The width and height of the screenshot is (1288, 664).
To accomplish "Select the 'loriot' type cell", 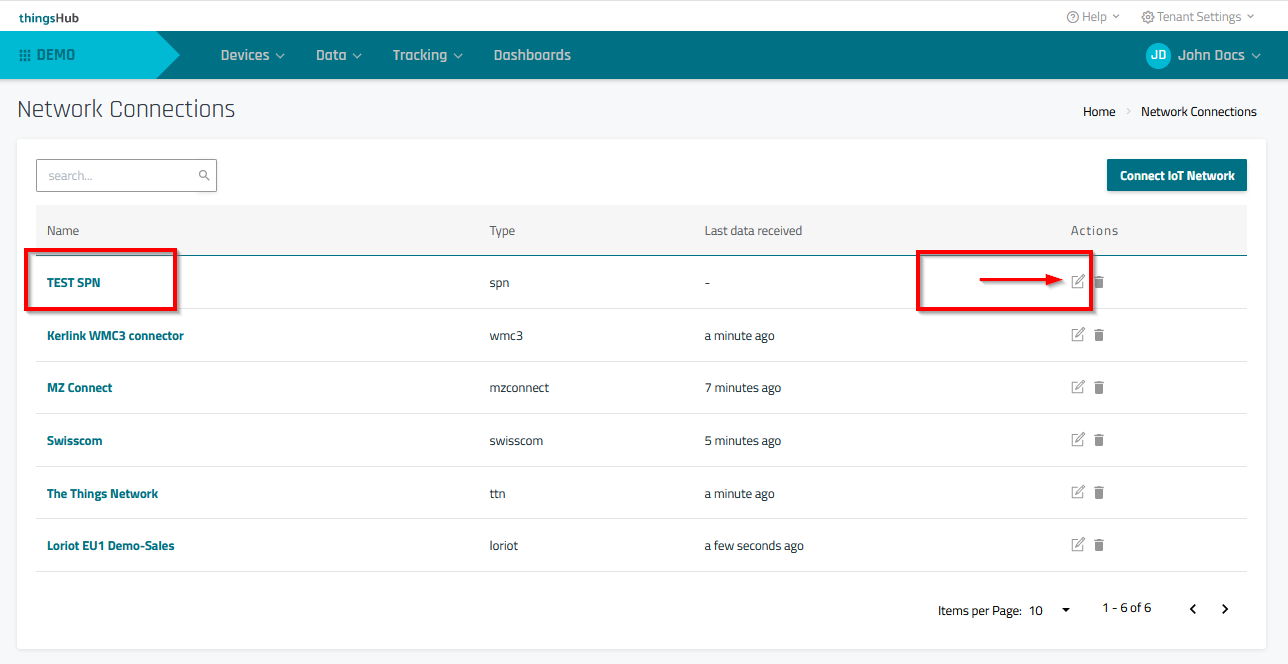I will [503, 546].
